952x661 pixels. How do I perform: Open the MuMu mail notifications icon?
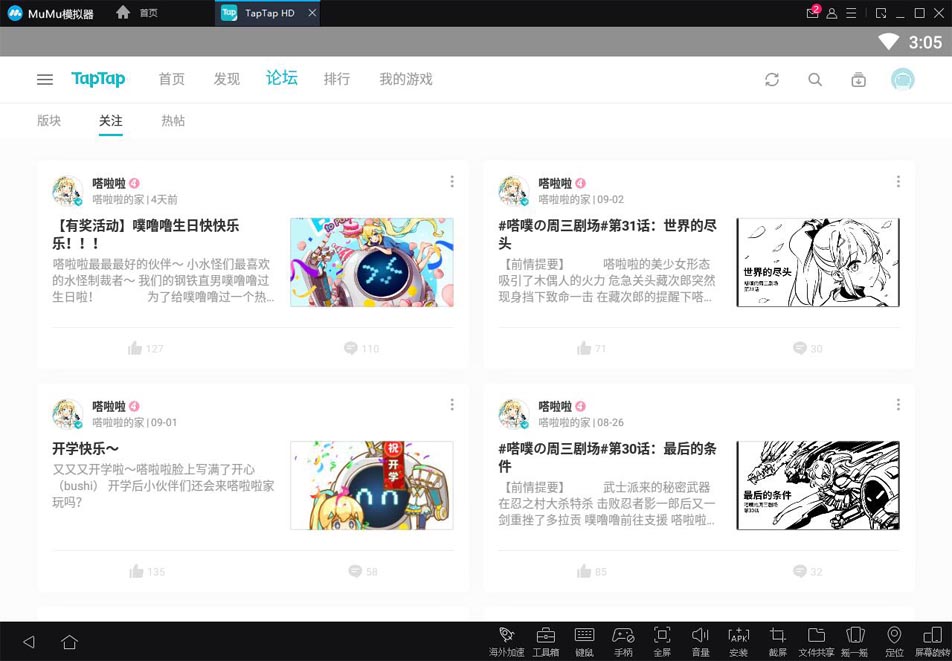813,13
